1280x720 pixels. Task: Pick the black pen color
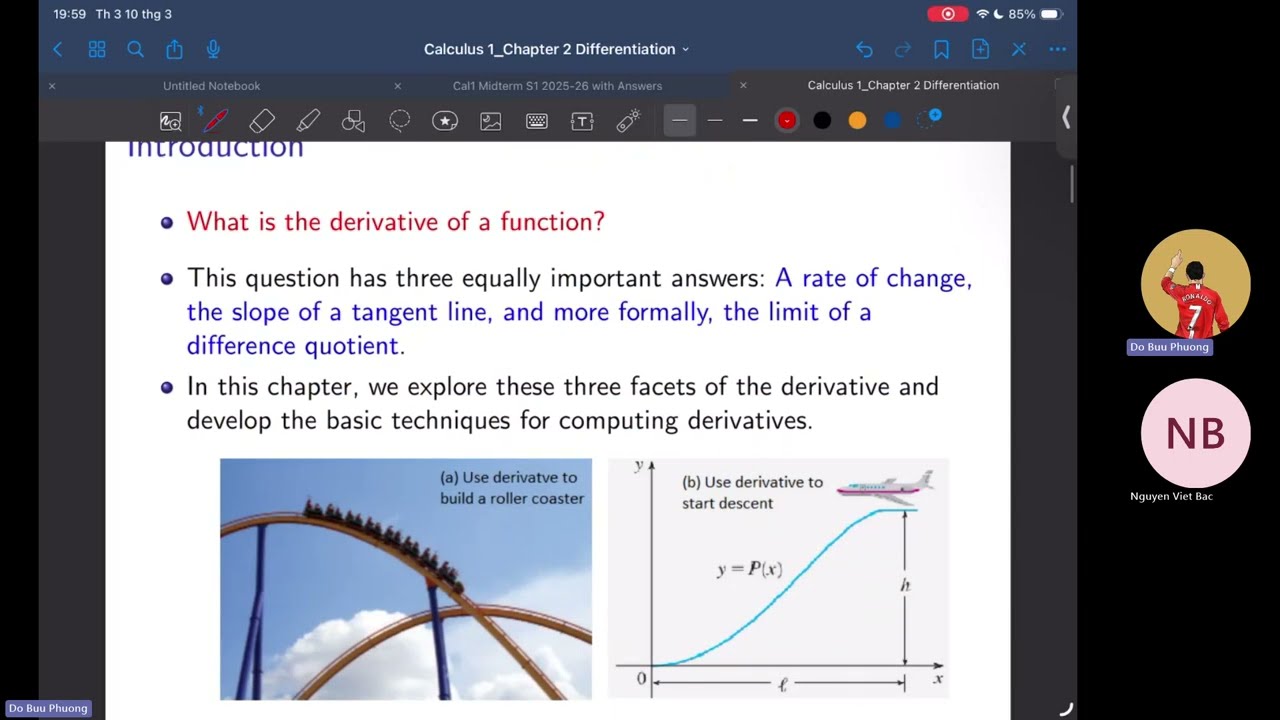(x=822, y=120)
